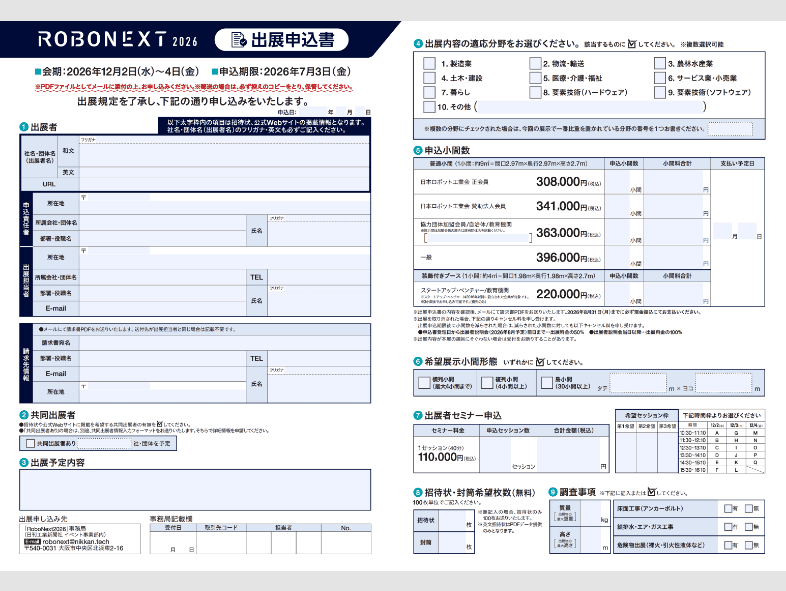Check the 2. 物流・輸送 checkbox
This screenshot has height=591, width=786.
[534, 63]
